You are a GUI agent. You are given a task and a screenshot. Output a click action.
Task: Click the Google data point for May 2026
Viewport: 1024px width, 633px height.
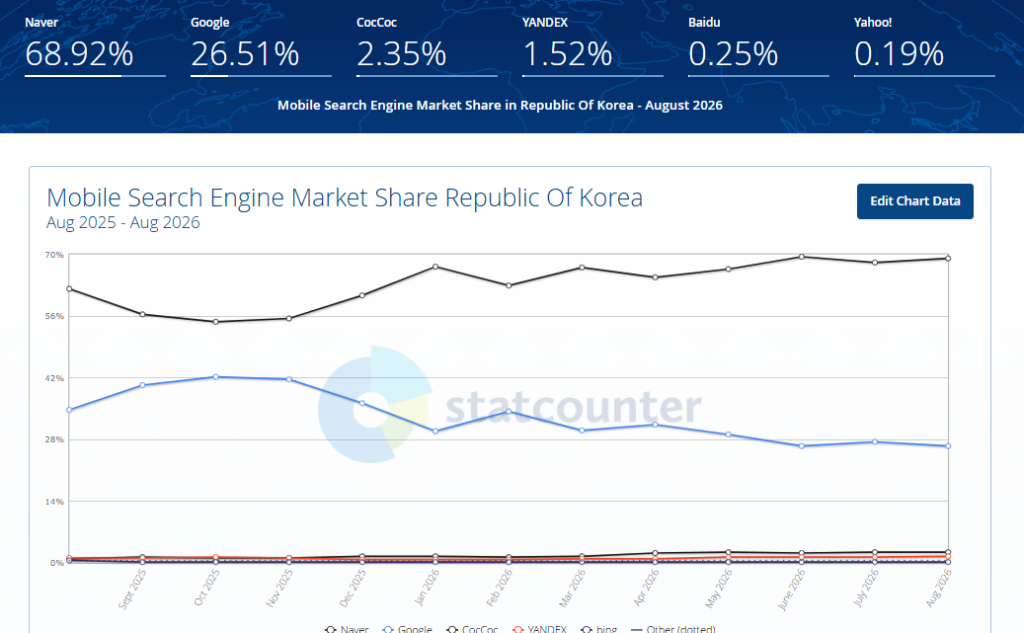point(728,434)
